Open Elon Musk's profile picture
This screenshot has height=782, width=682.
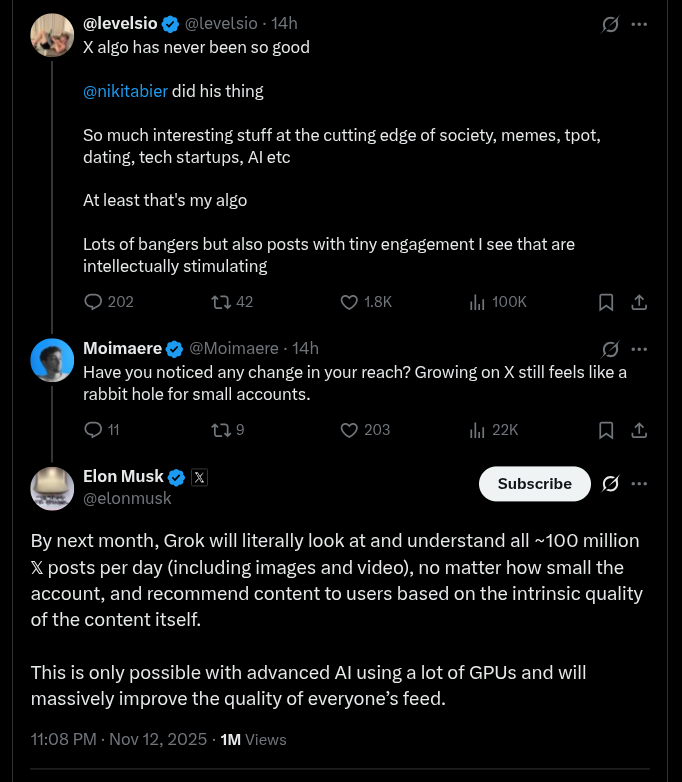(x=52, y=488)
